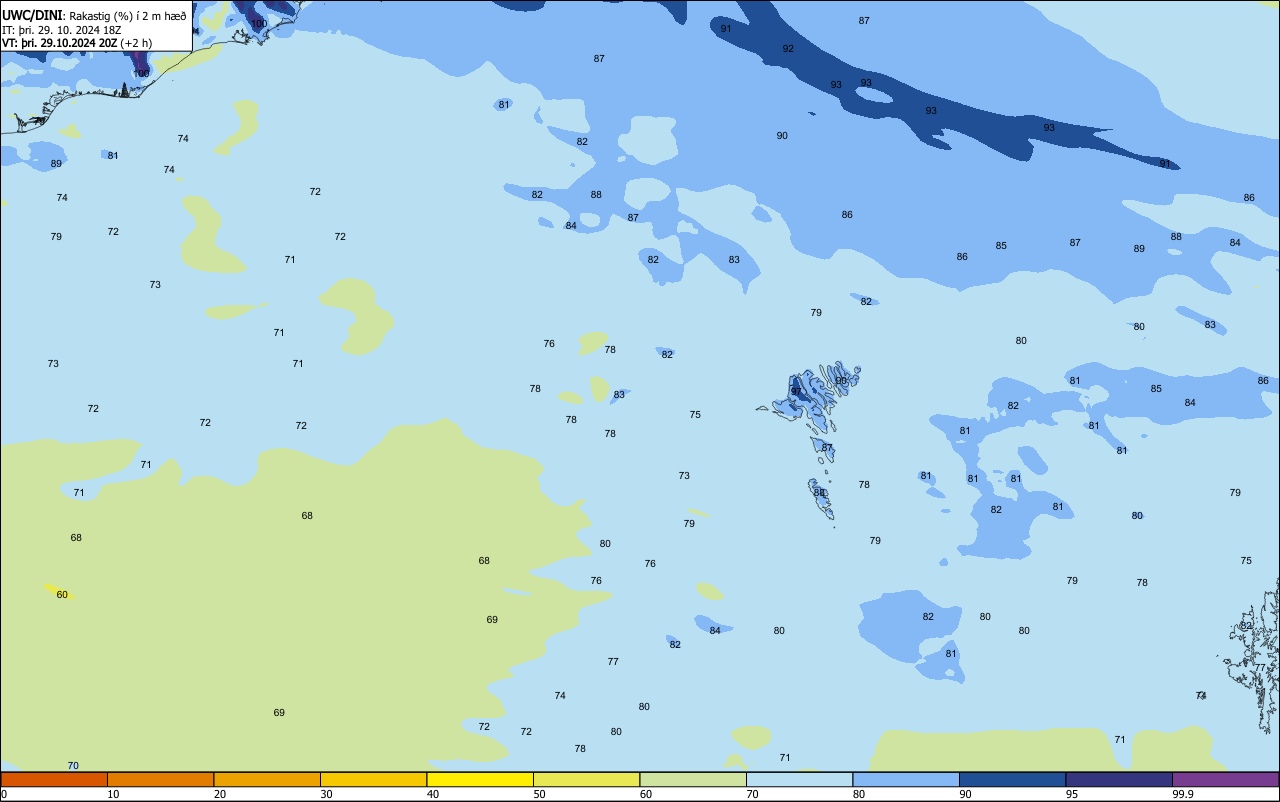This screenshot has width=1280, height=802.
Task: Click the legend scale label 95
Action: coord(1072,794)
